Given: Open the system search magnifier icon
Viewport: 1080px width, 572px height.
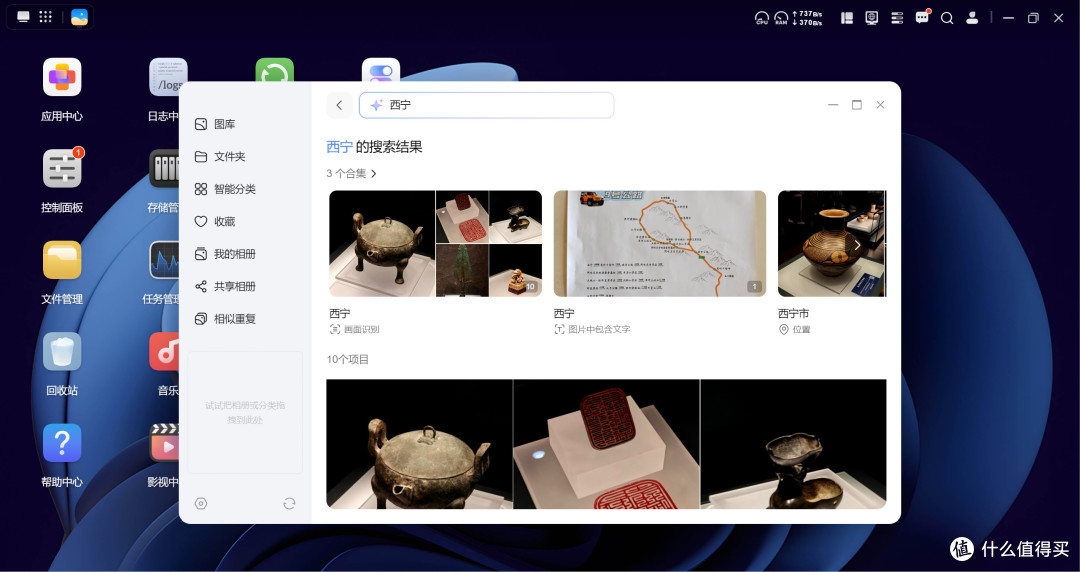Looking at the screenshot, I should [947, 18].
